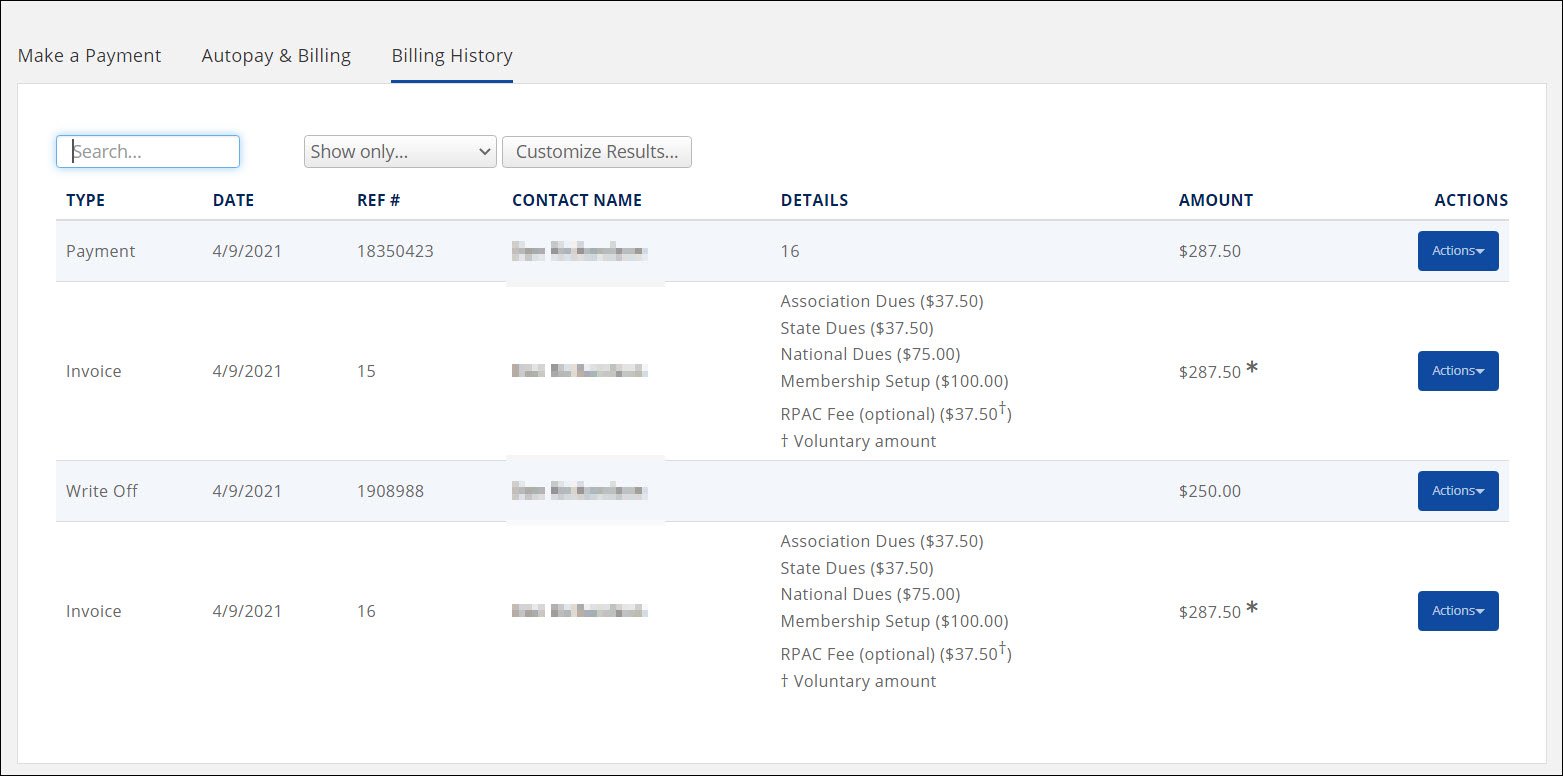
Task: Switch to the Autopay & Billing tab
Action: pyautogui.click(x=276, y=56)
